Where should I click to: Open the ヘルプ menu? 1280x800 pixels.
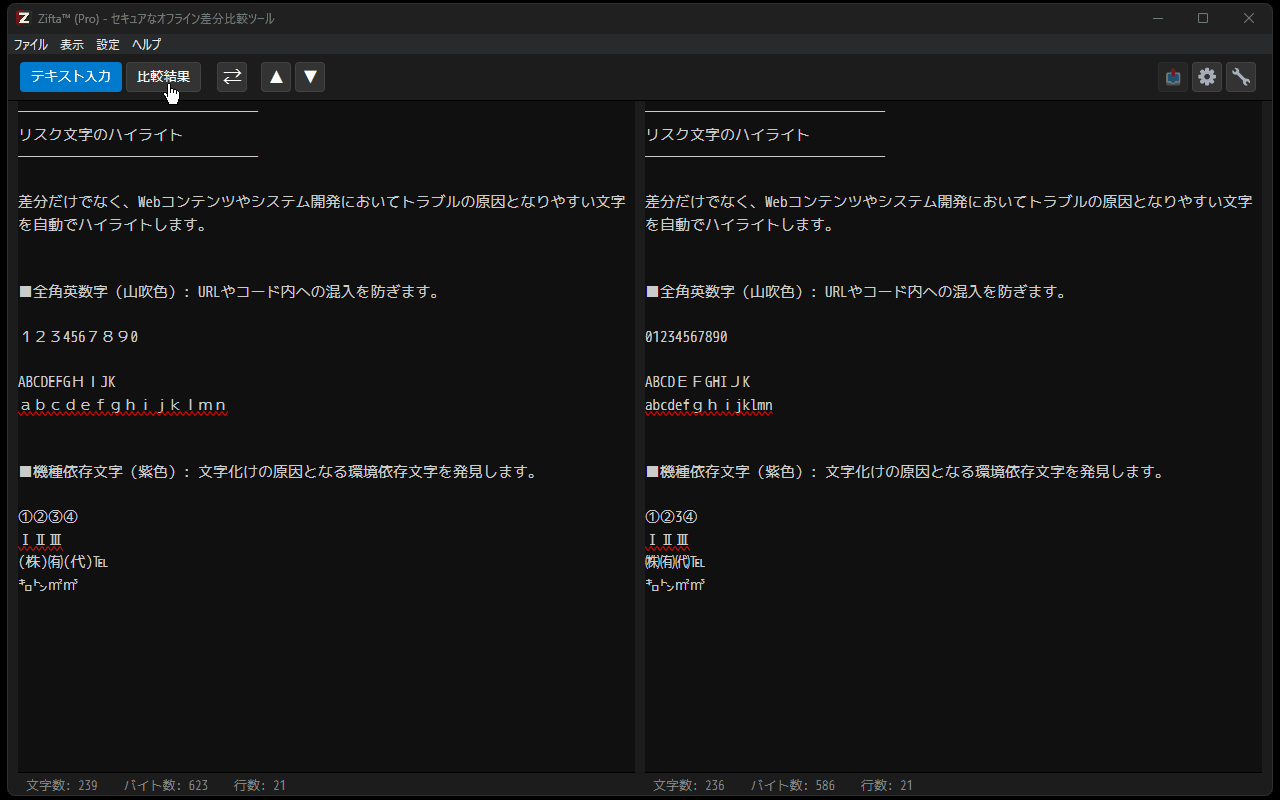[x=145, y=44]
